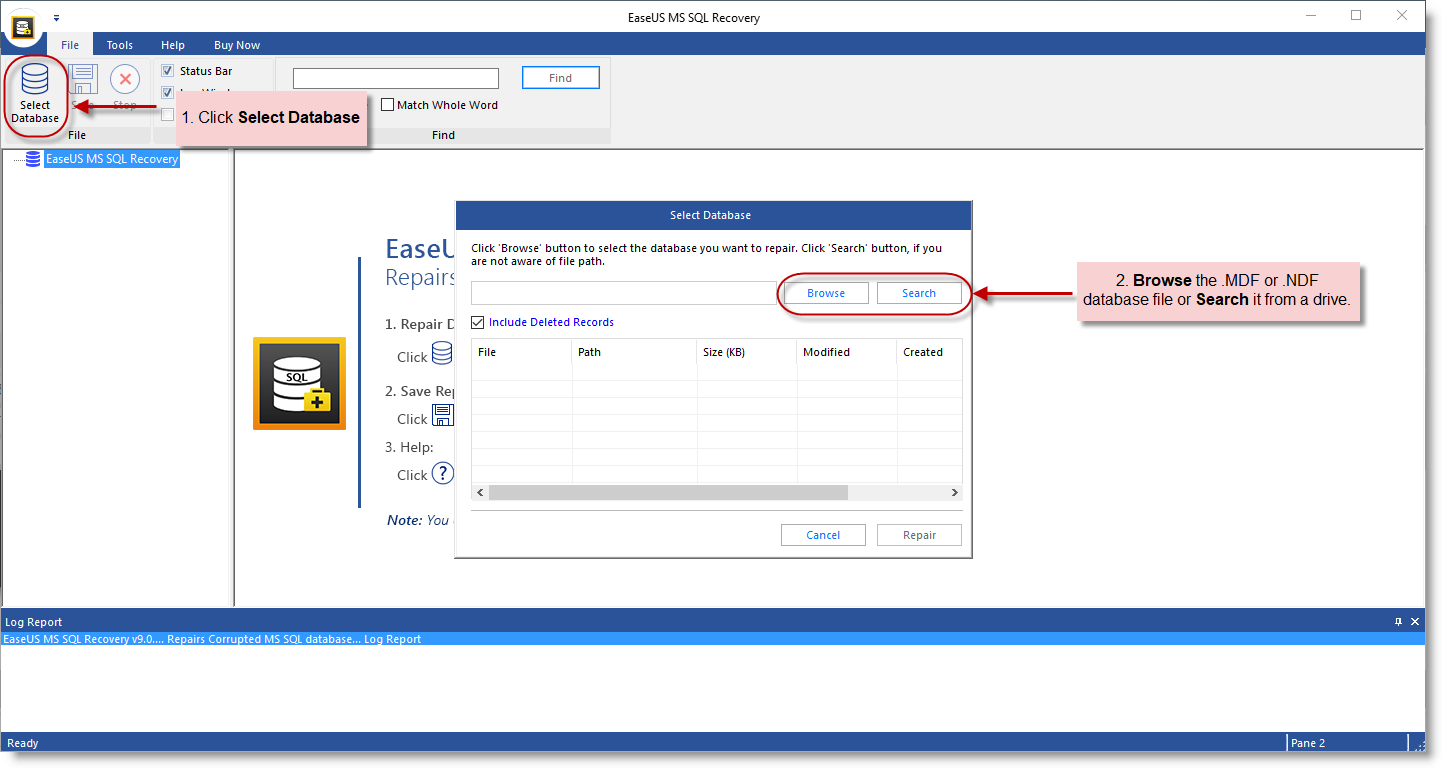Open the Help ribbon tab
The height and width of the screenshot is (768, 1442).
tap(173, 45)
